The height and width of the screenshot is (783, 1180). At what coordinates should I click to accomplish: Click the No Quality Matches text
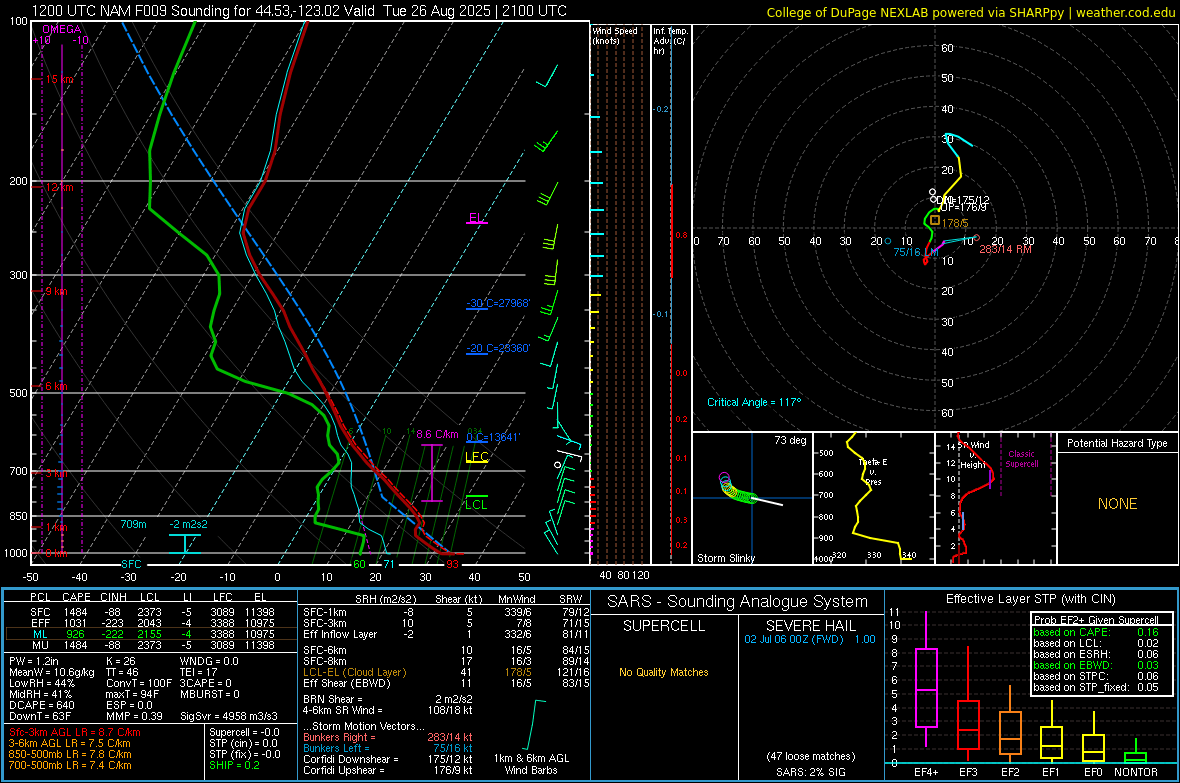click(664, 672)
